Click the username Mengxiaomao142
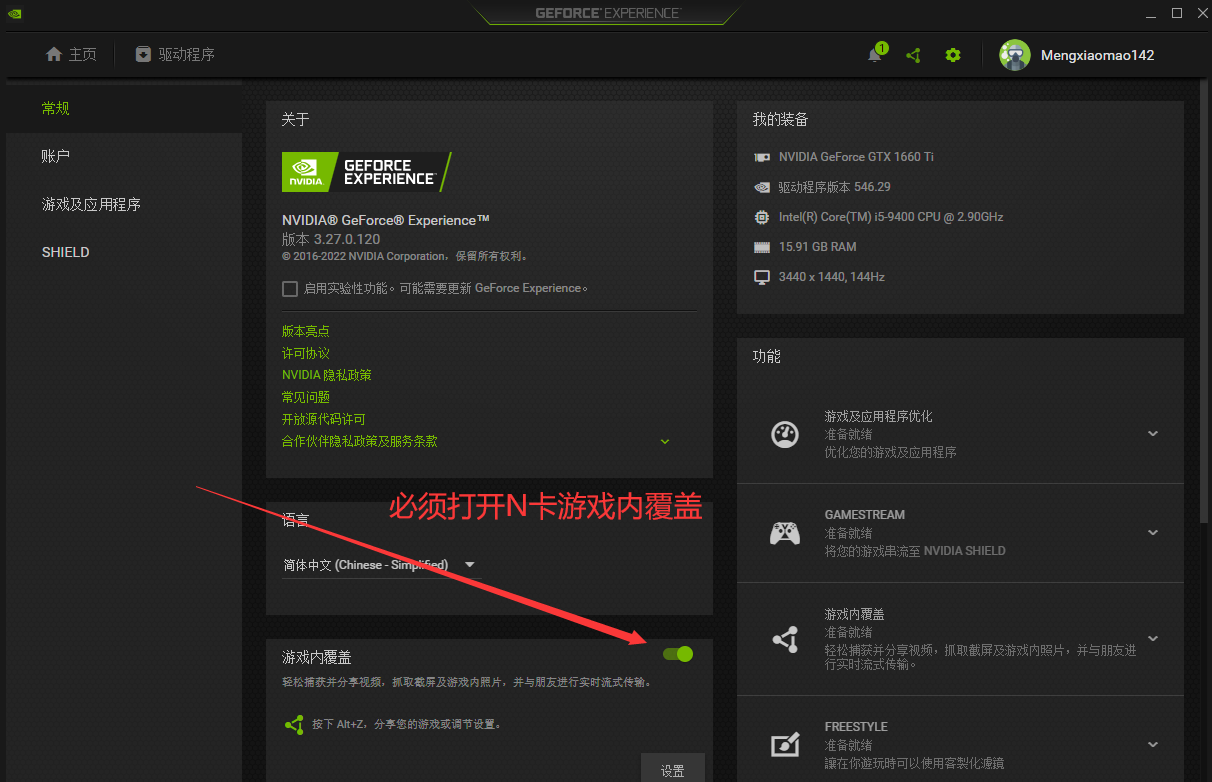Image resolution: width=1212 pixels, height=782 pixels. (1098, 55)
